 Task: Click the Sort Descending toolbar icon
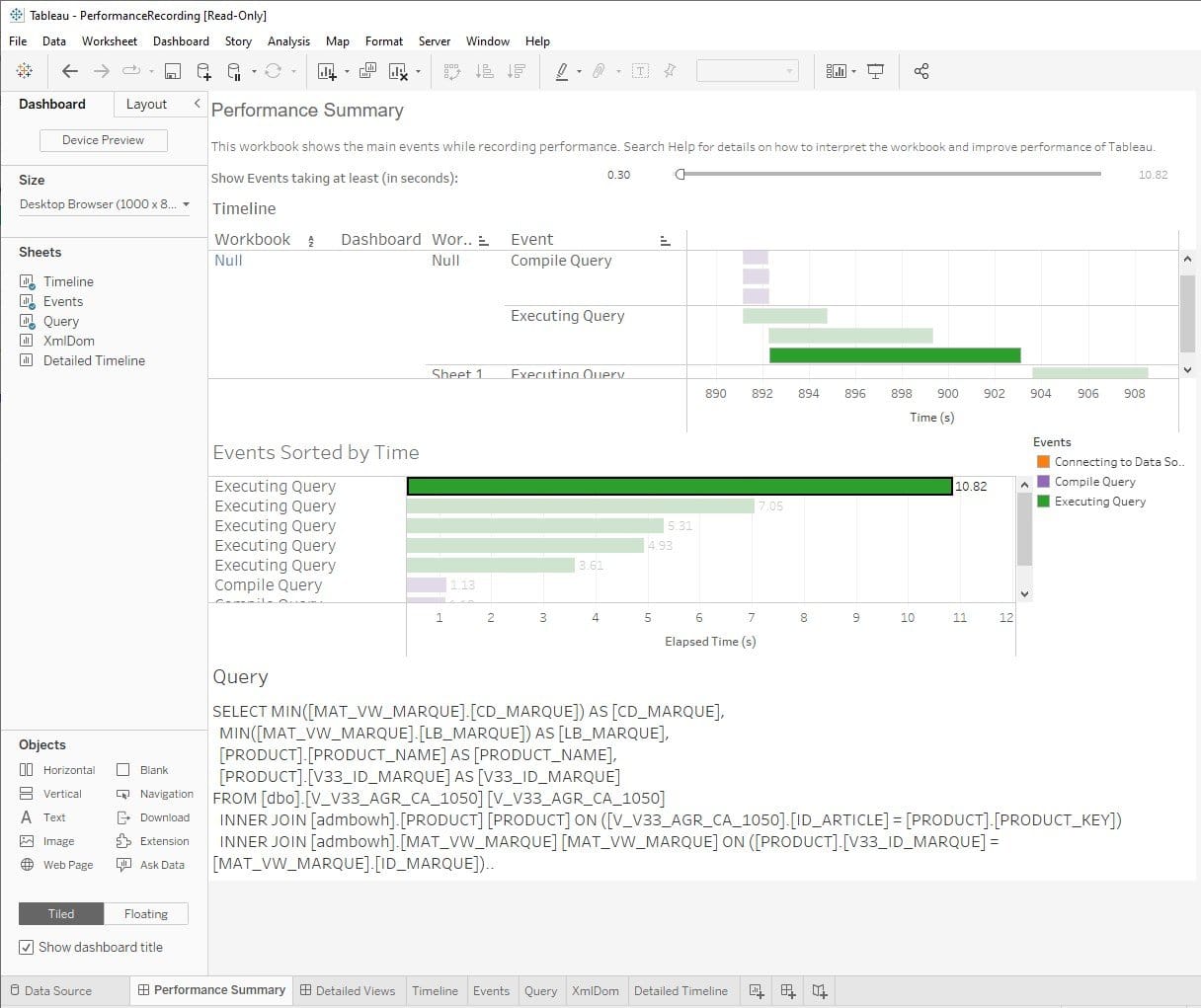[x=516, y=71]
